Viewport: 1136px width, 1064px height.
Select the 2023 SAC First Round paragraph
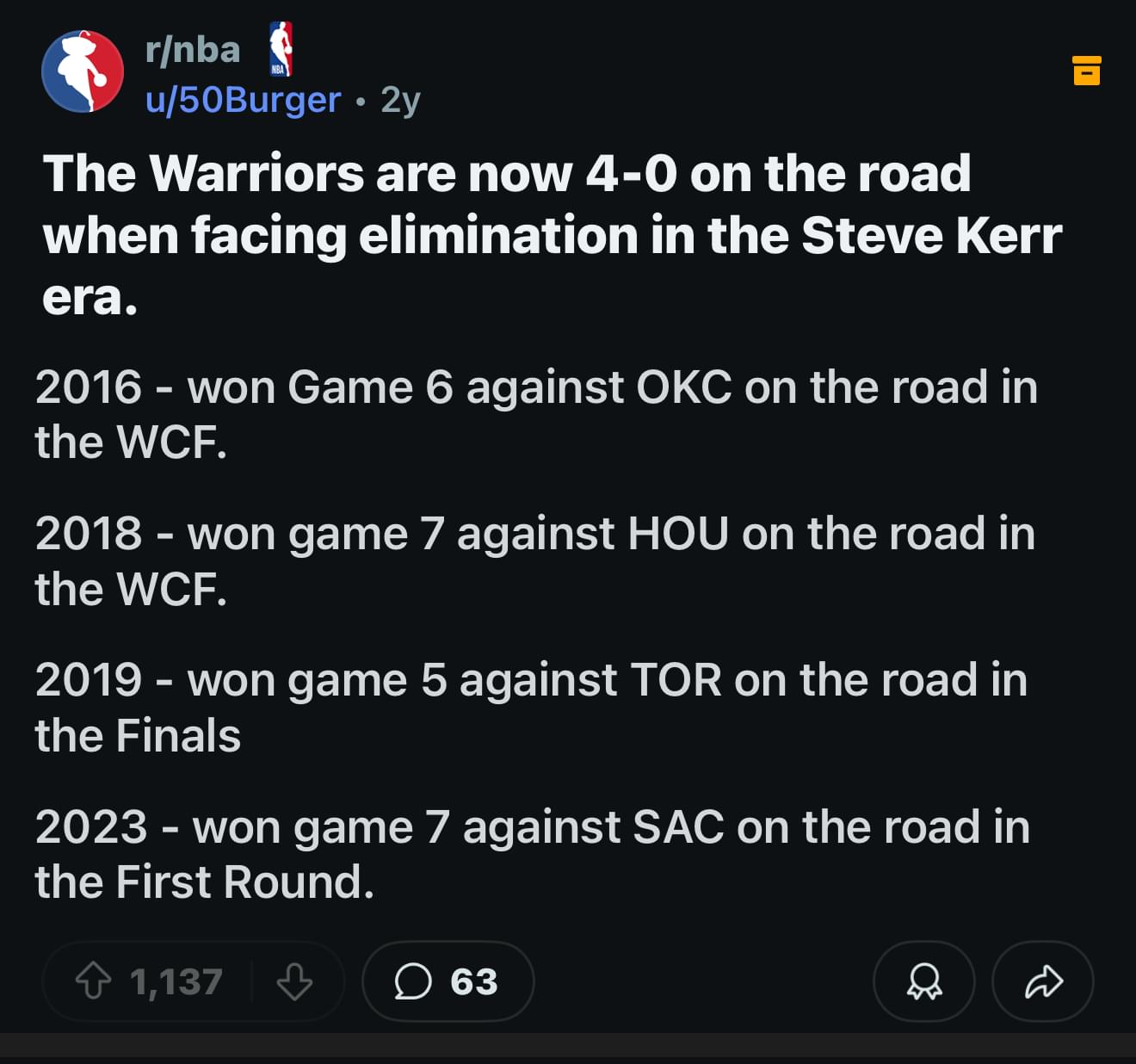(x=533, y=854)
